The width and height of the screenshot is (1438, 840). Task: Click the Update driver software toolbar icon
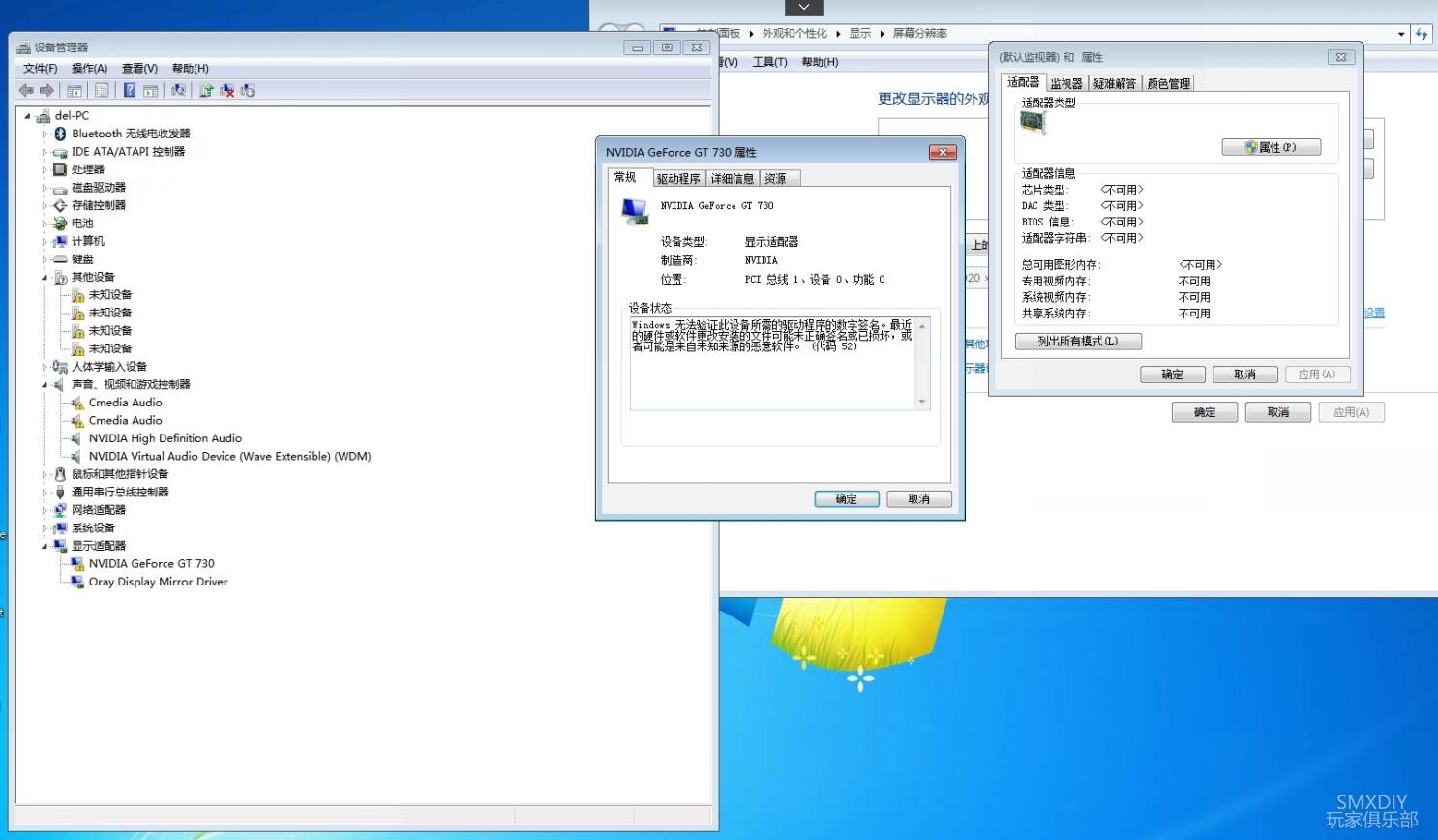click(x=206, y=90)
